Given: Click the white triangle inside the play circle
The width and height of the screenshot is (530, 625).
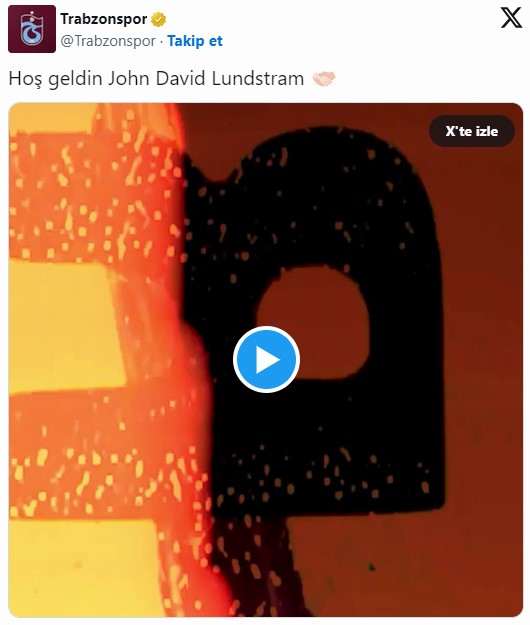Looking at the screenshot, I should [267, 360].
